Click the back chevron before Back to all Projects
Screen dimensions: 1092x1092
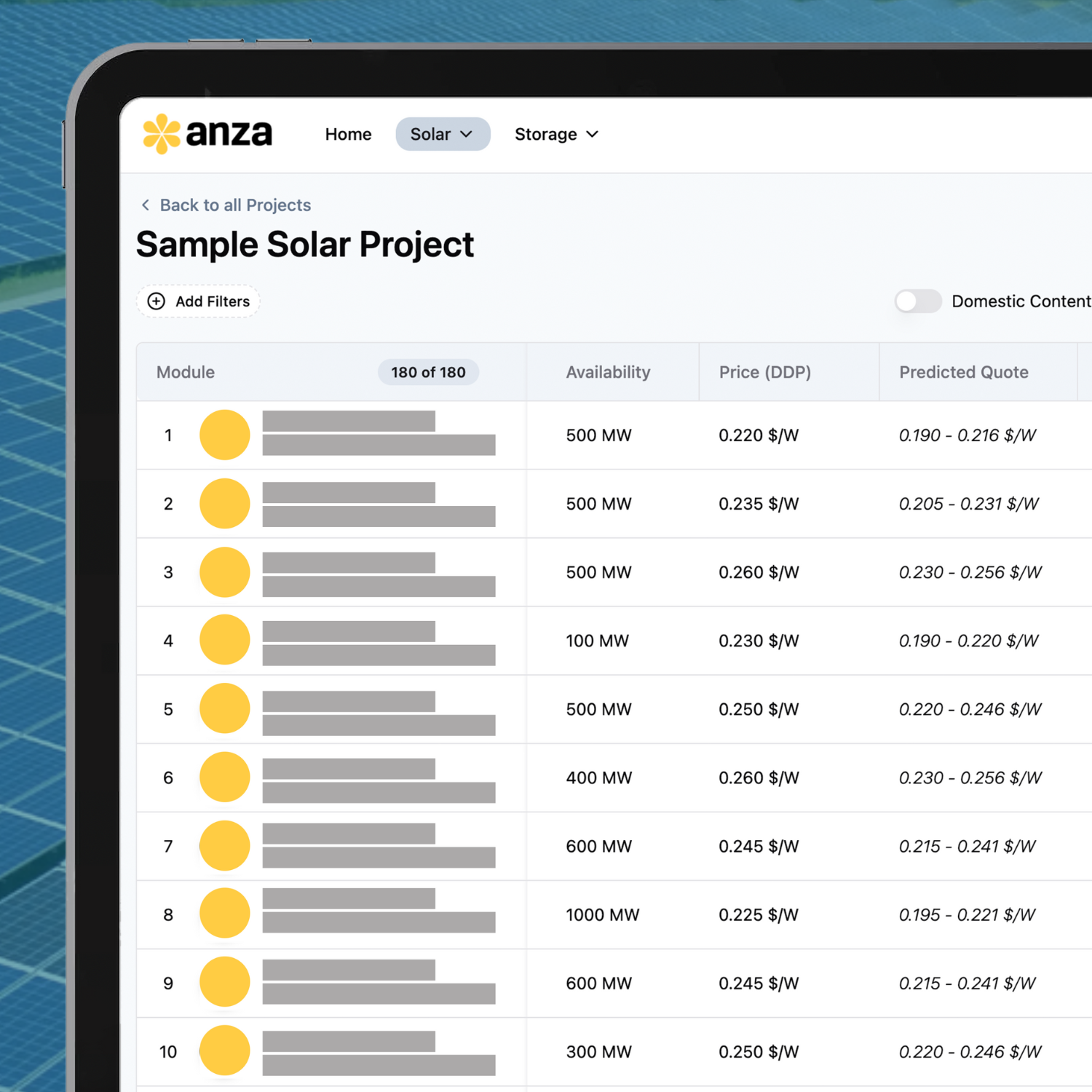pyautogui.click(x=146, y=205)
